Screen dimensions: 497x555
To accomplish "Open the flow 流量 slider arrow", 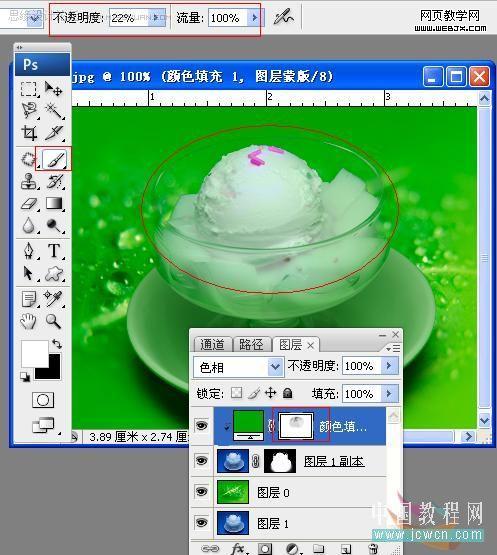I will 254,17.
